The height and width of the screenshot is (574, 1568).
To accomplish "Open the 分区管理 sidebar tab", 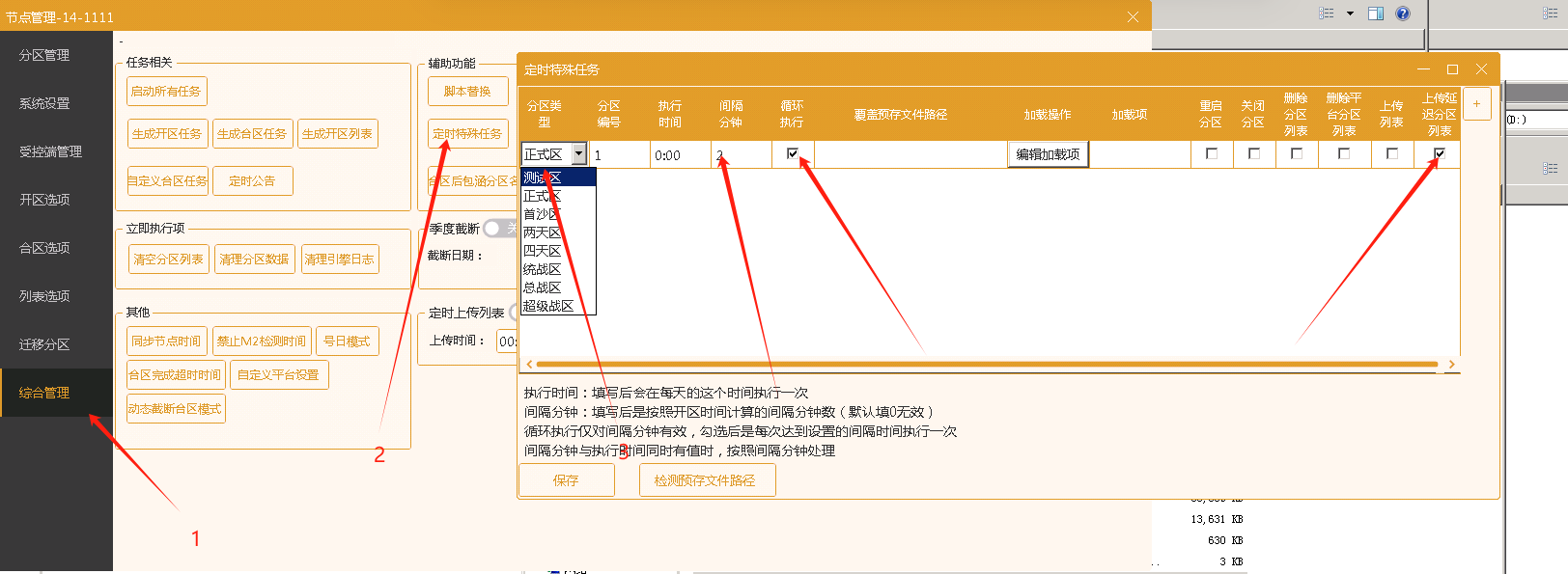I will [56, 55].
